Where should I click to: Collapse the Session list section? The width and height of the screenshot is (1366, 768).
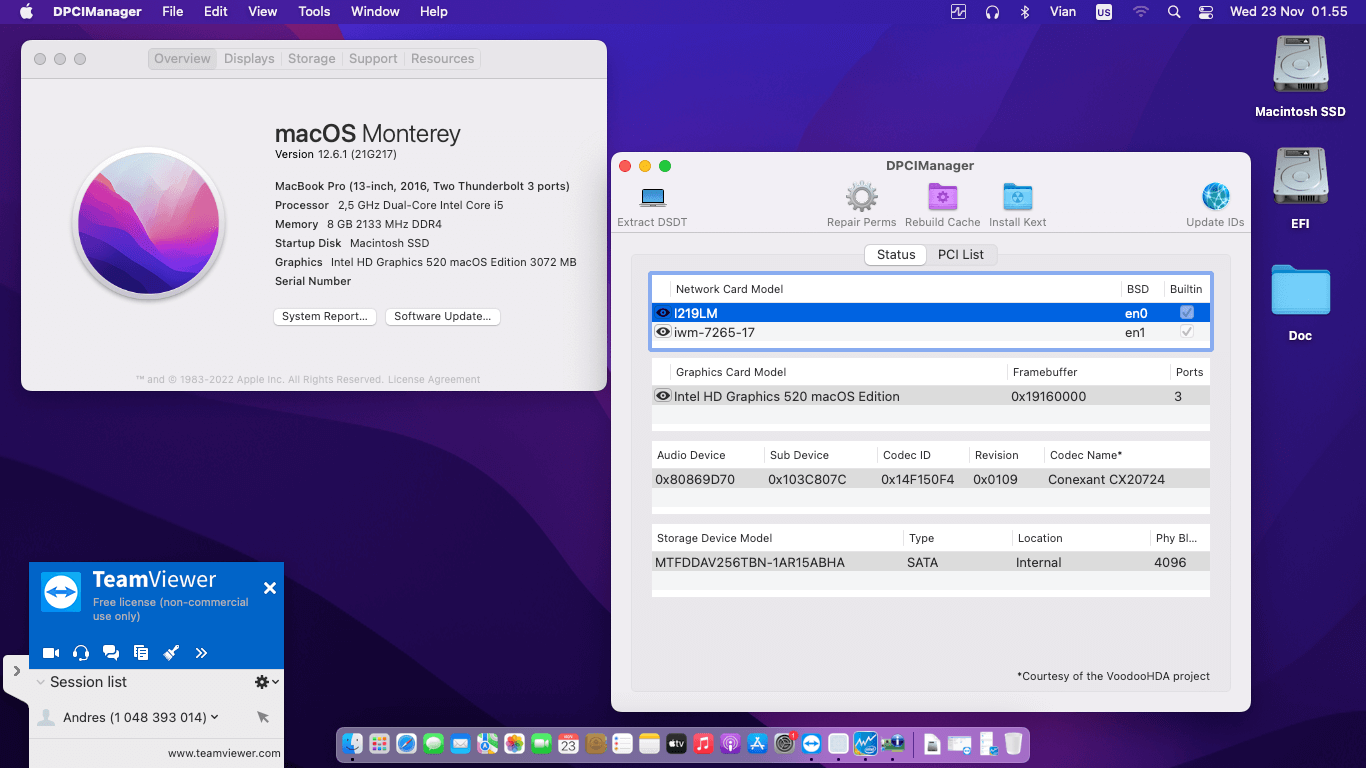pos(39,682)
